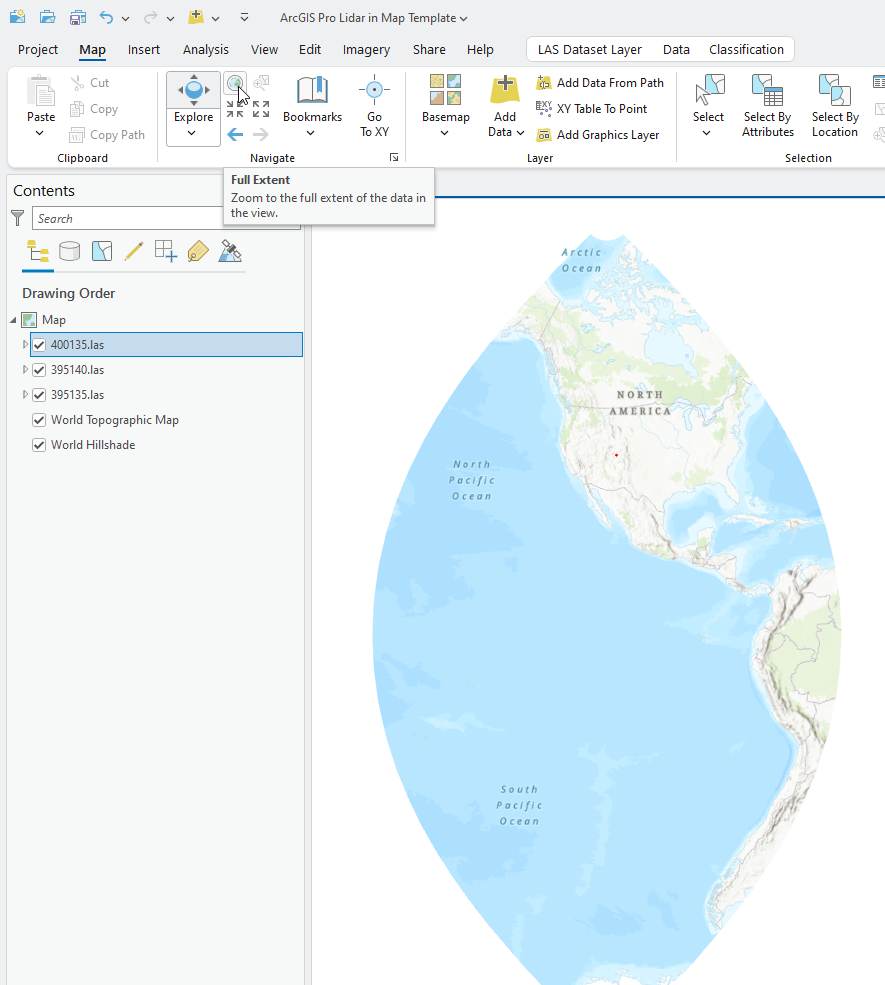Switch to the Classification ribbon tab
Screen dimensions: 885x985
coord(746,49)
